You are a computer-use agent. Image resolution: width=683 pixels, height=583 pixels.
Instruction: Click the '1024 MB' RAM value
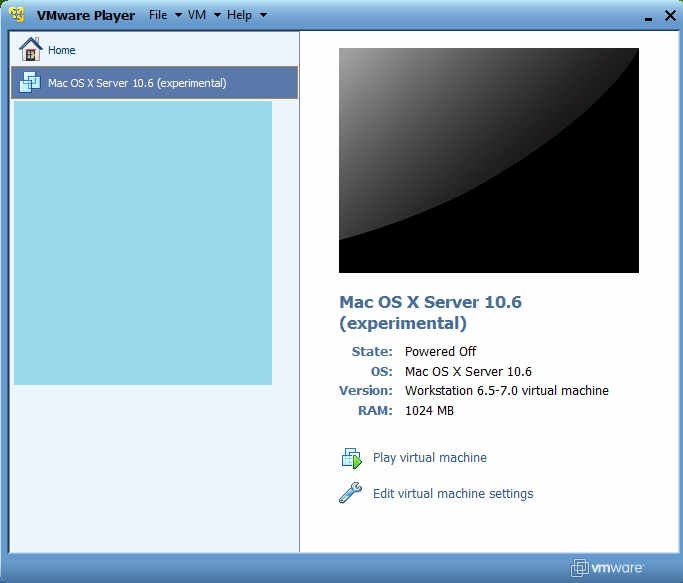pos(429,410)
